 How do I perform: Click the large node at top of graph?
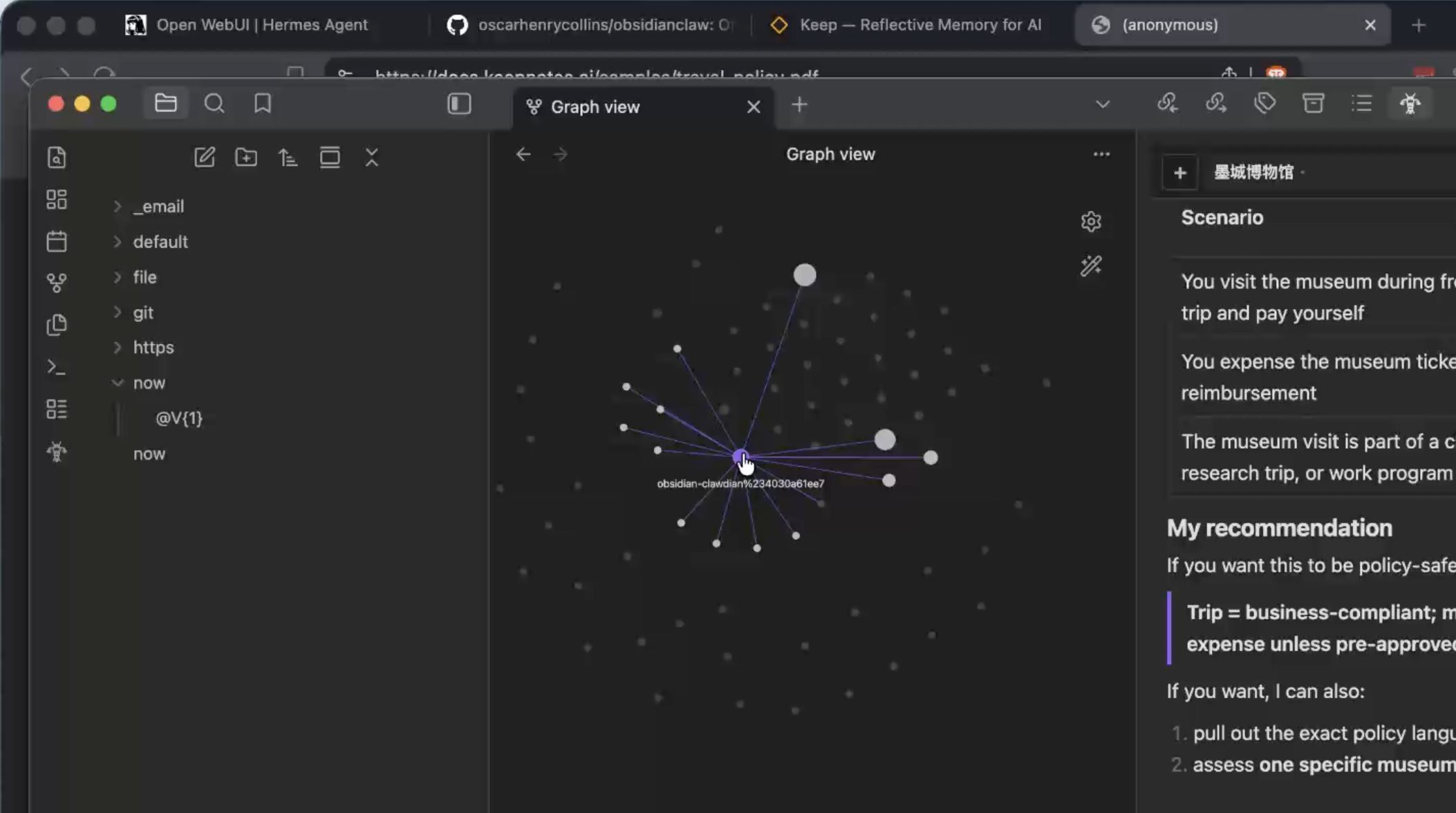tap(804, 275)
